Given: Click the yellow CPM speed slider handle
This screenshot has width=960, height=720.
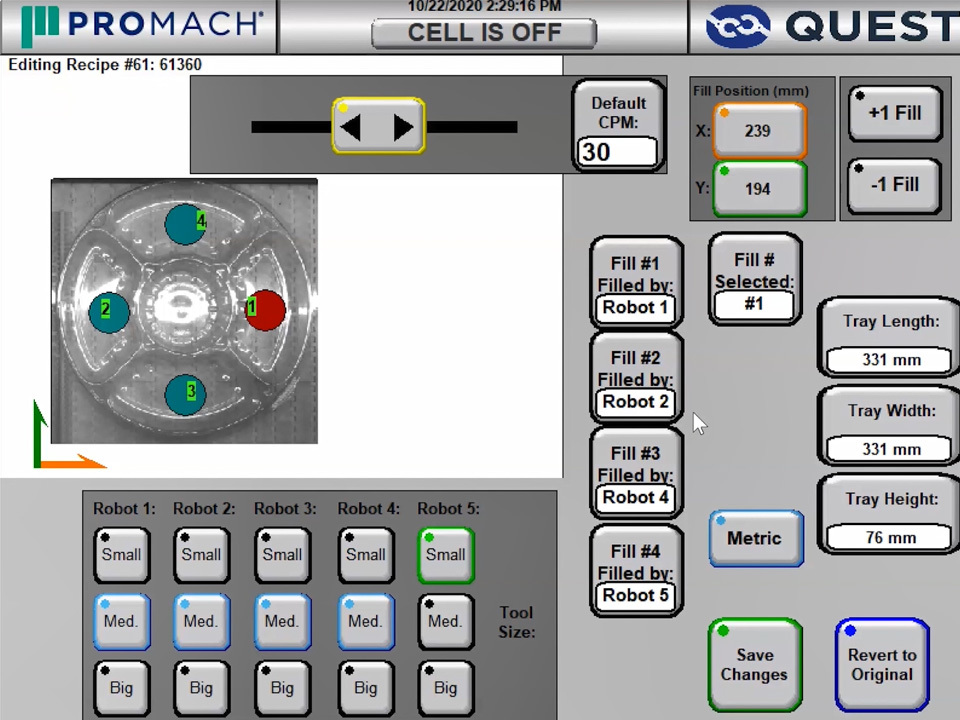Looking at the screenshot, I should coord(378,127).
